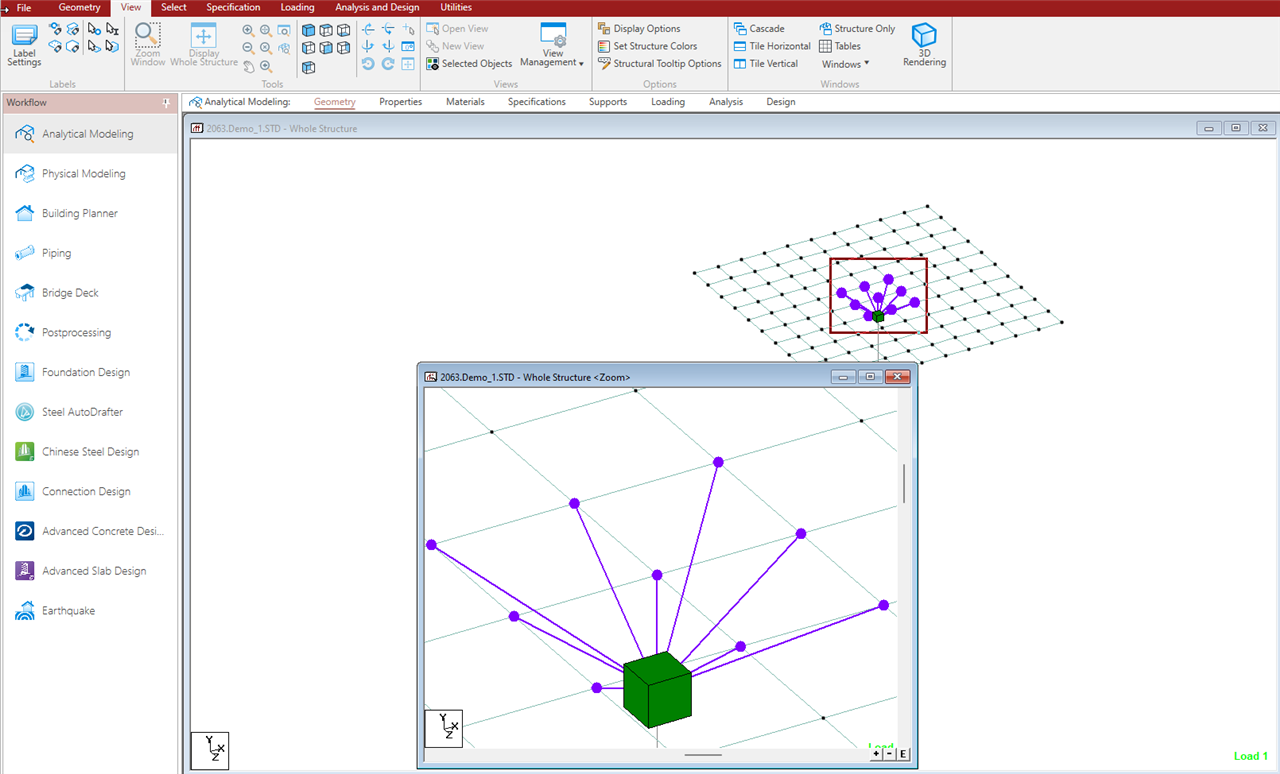This screenshot has width=1280, height=774.
Task: Tile windows horizontally
Action: click(772, 46)
